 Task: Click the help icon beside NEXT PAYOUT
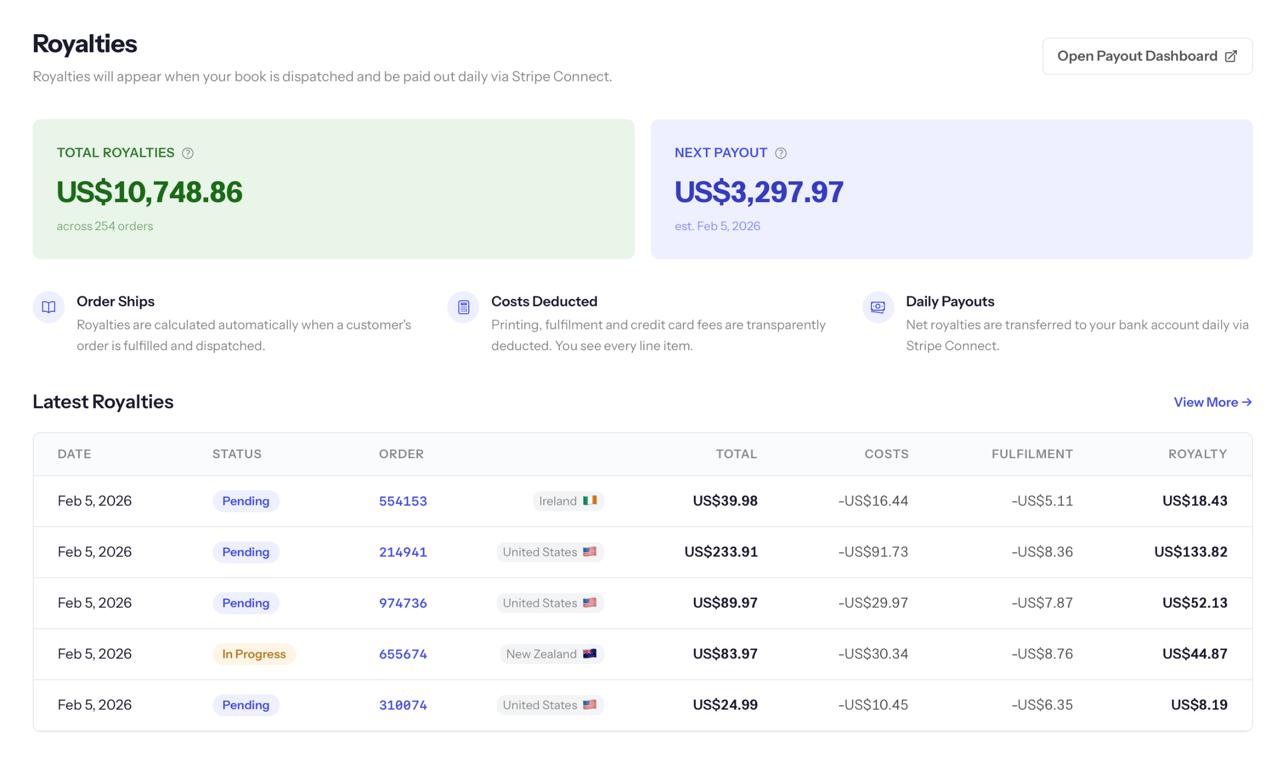[x=780, y=152]
